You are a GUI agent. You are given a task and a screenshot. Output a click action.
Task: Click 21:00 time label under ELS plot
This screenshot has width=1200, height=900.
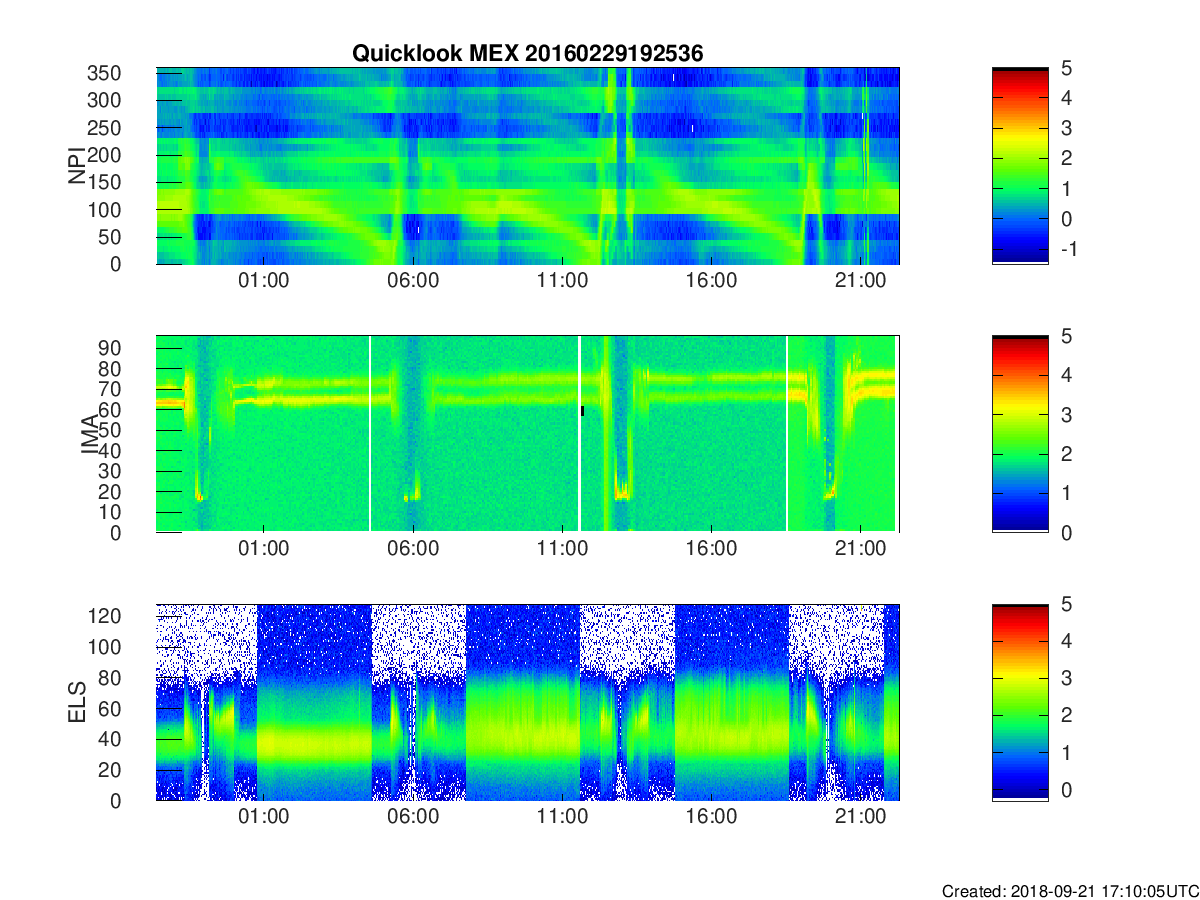[860, 817]
